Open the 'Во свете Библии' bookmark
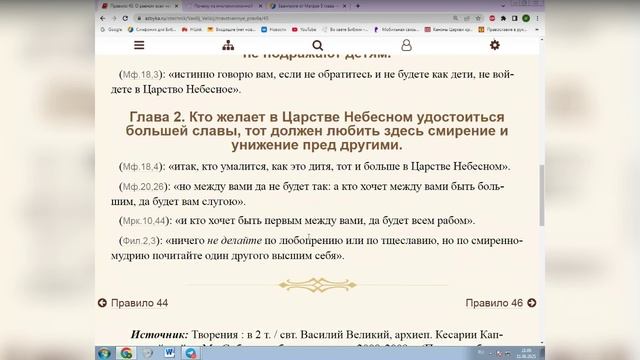 (345, 29)
